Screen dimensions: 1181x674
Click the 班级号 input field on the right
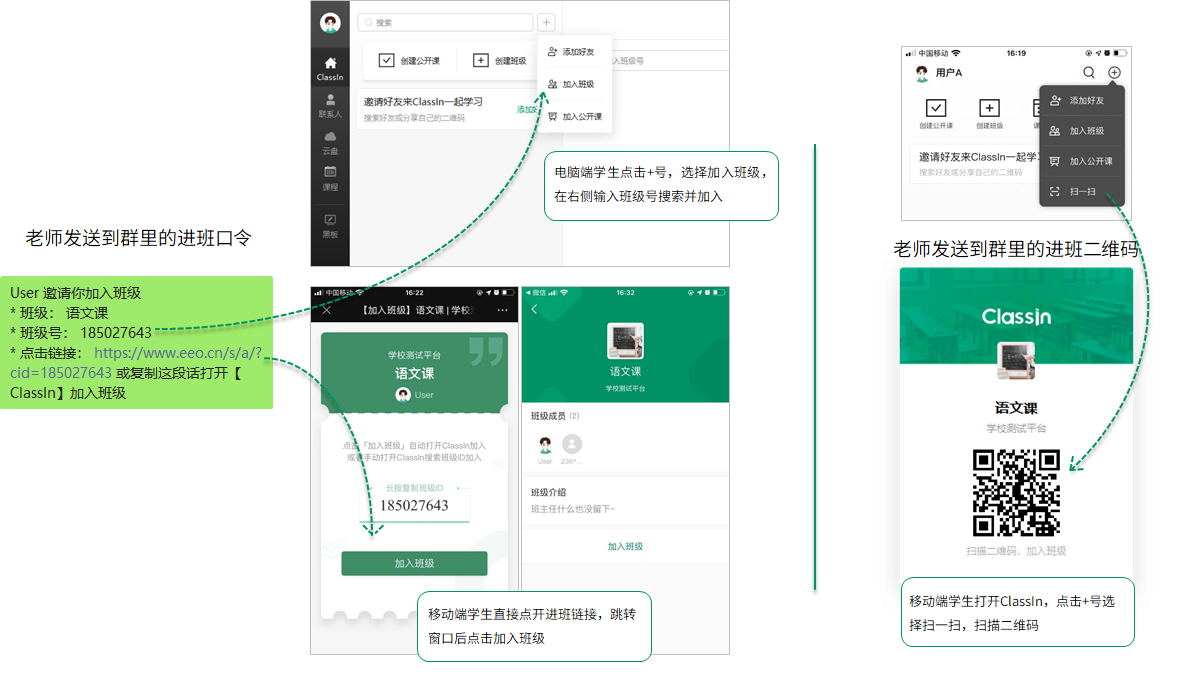pyautogui.click(x=670, y=60)
